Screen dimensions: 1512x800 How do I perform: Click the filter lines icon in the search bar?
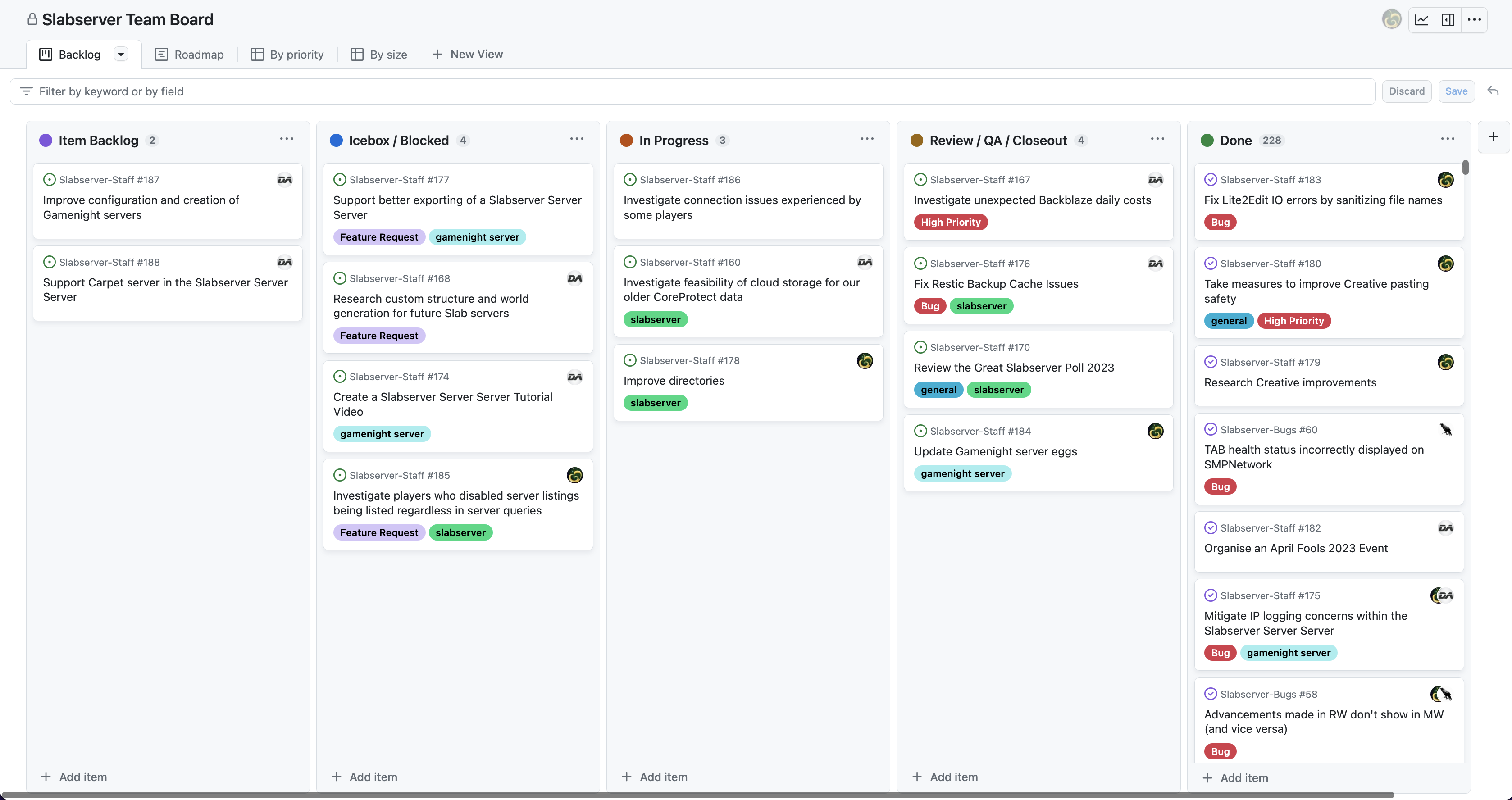26,91
